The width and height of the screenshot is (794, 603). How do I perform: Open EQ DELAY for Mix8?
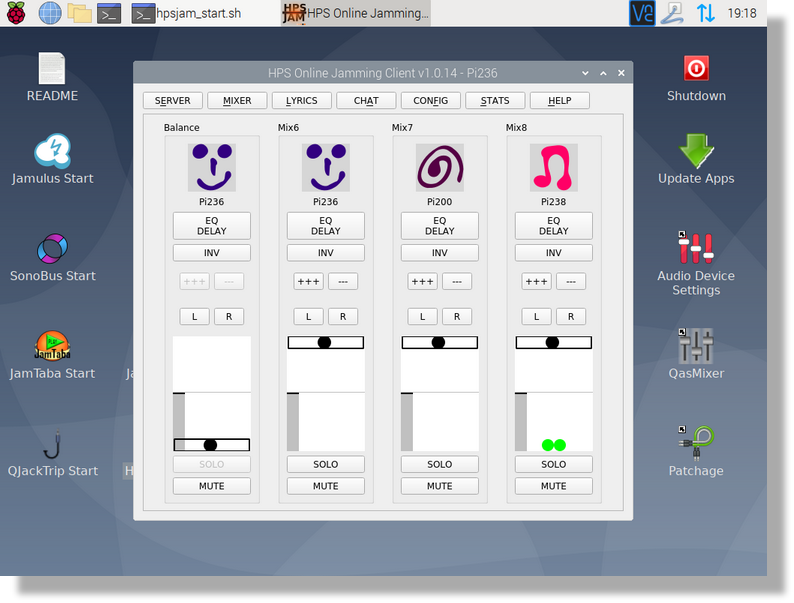(x=553, y=226)
